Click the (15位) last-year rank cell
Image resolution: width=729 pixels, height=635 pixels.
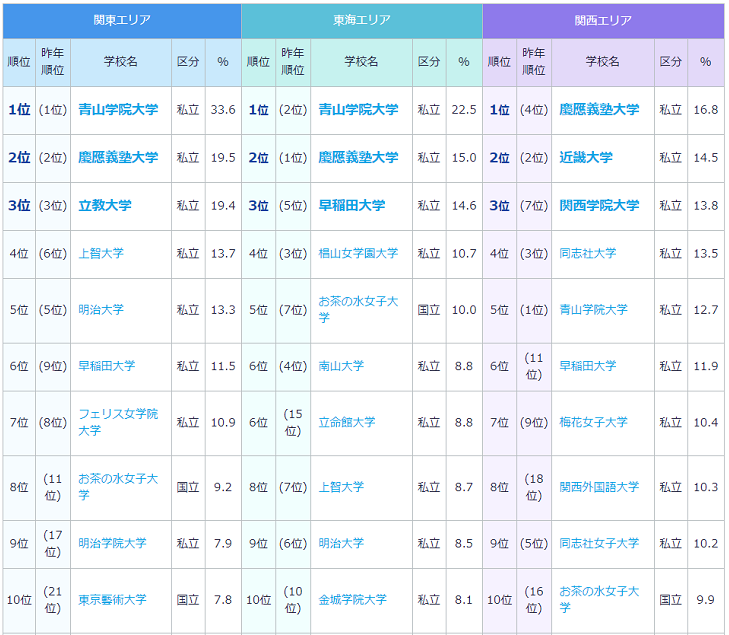293,423
